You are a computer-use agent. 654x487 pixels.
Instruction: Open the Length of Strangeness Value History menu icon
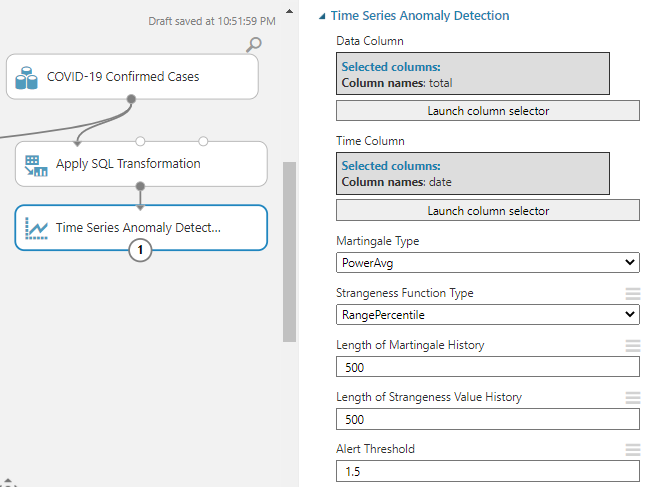pyautogui.click(x=632, y=398)
